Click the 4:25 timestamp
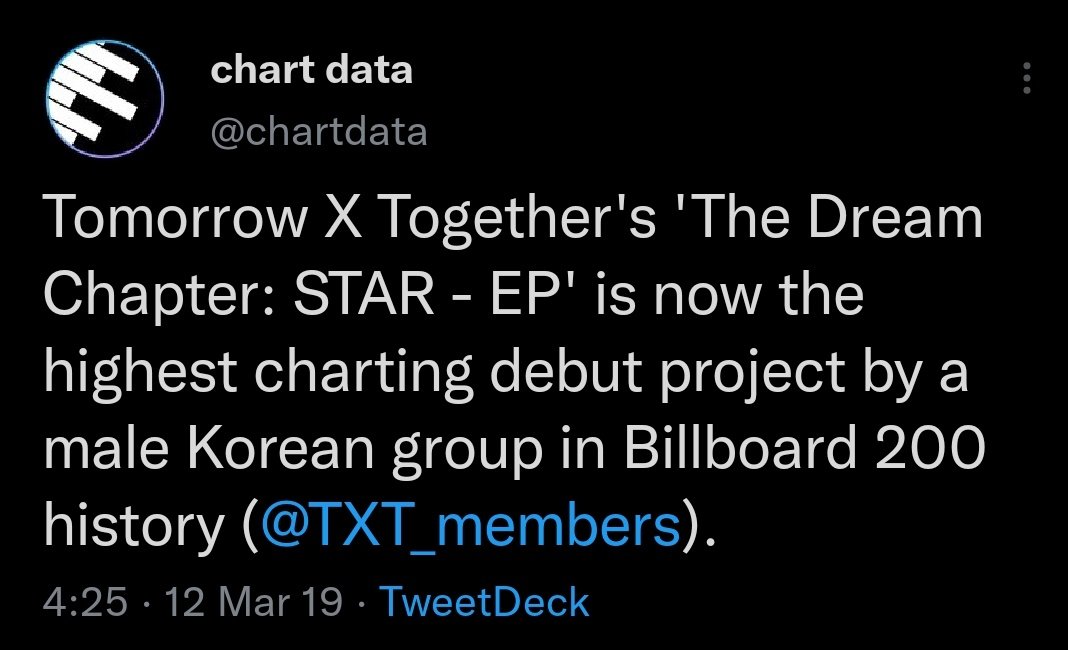 coord(85,602)
